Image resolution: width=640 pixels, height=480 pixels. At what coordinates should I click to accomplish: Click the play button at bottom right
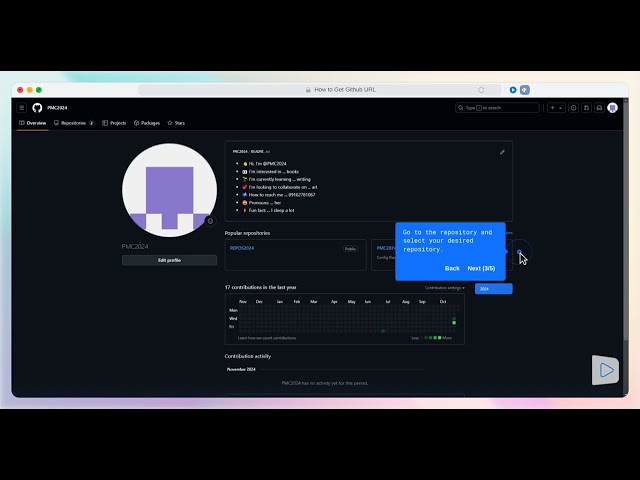click(606, 370)
